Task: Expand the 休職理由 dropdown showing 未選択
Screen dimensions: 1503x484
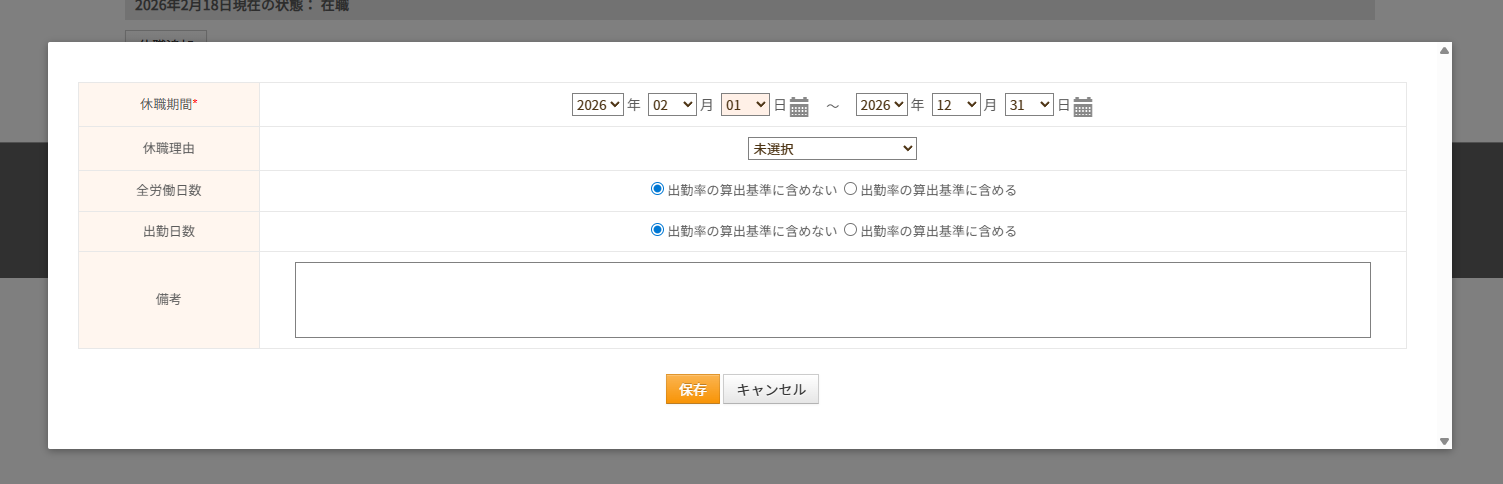Action: (832, 148)
